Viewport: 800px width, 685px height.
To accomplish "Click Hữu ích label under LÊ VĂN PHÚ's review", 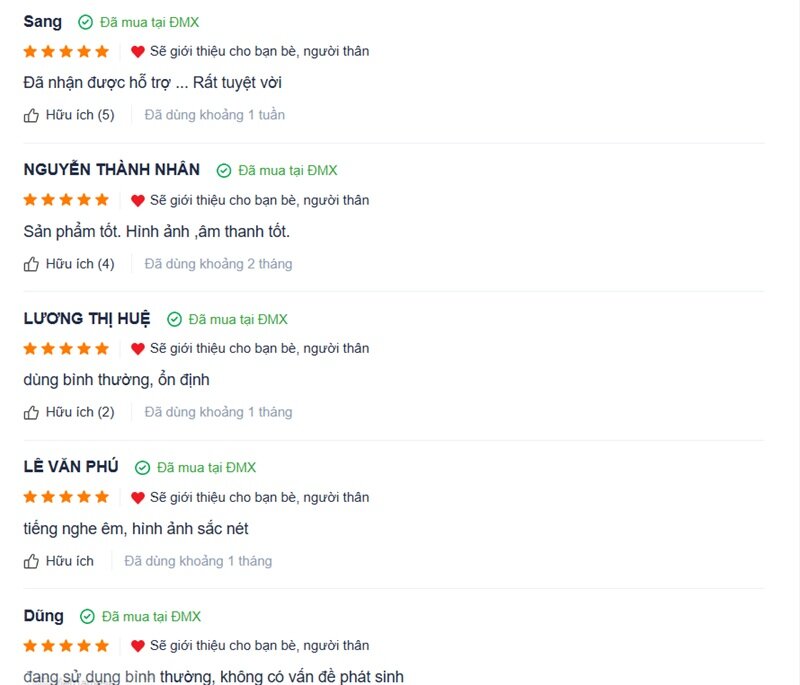I will 69,561.
